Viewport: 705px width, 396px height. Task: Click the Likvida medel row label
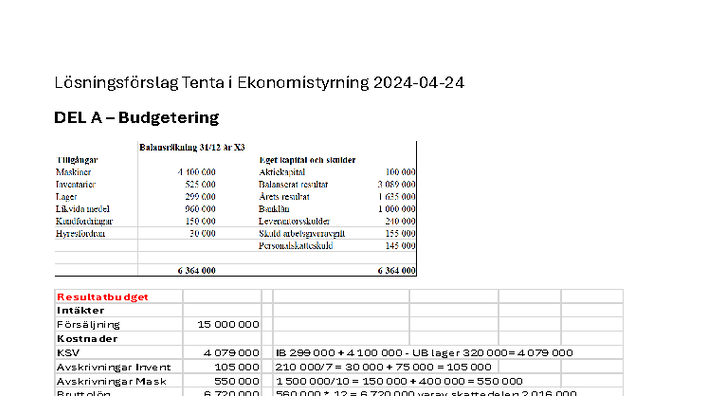point(83,209)
